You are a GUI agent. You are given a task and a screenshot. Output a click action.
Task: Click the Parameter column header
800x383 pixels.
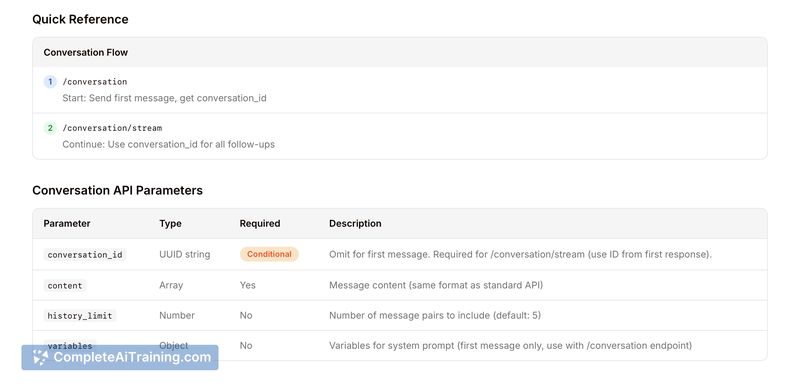pos(67,223)
